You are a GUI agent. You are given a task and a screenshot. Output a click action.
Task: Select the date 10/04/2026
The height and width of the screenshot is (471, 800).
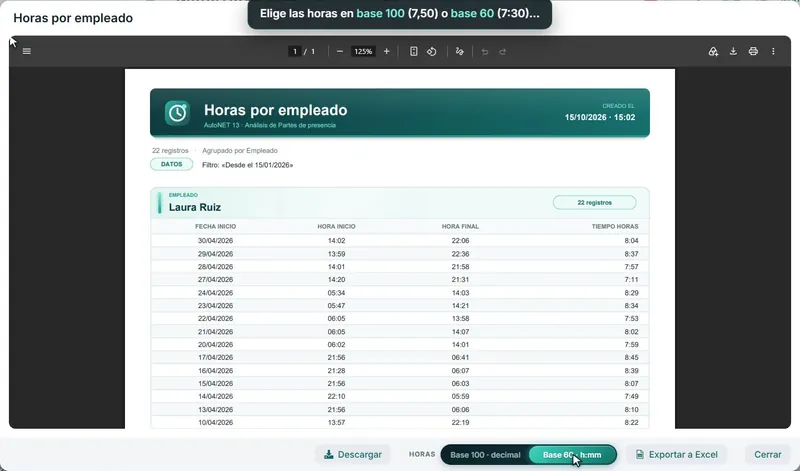215,423
